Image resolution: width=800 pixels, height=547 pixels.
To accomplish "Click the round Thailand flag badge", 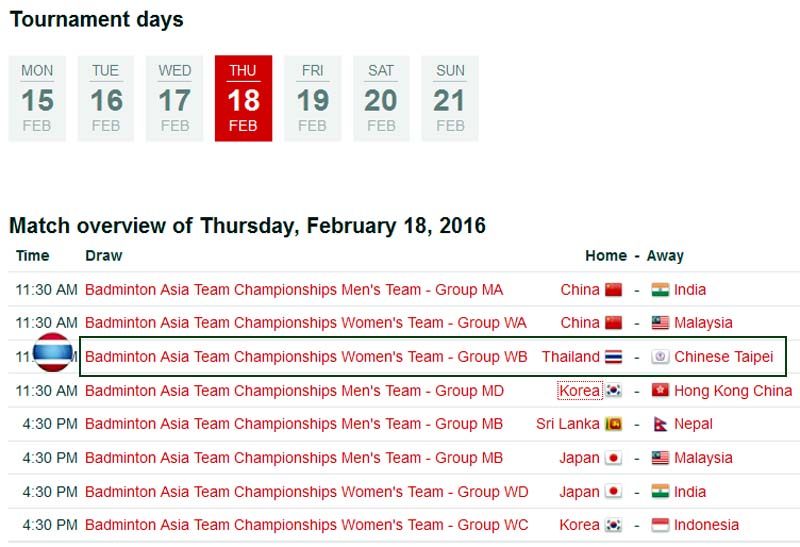I will click(53, 352).
